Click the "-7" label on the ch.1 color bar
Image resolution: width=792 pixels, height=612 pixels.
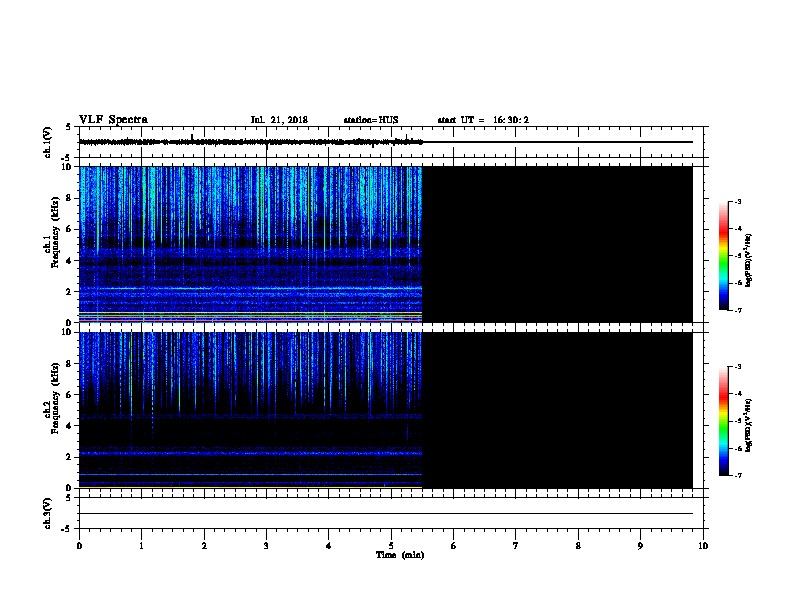click(738, 310)
